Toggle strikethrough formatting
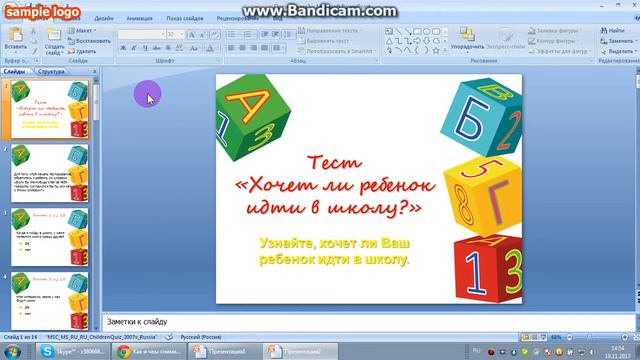The image size is (640, 360). pos(156,48)
